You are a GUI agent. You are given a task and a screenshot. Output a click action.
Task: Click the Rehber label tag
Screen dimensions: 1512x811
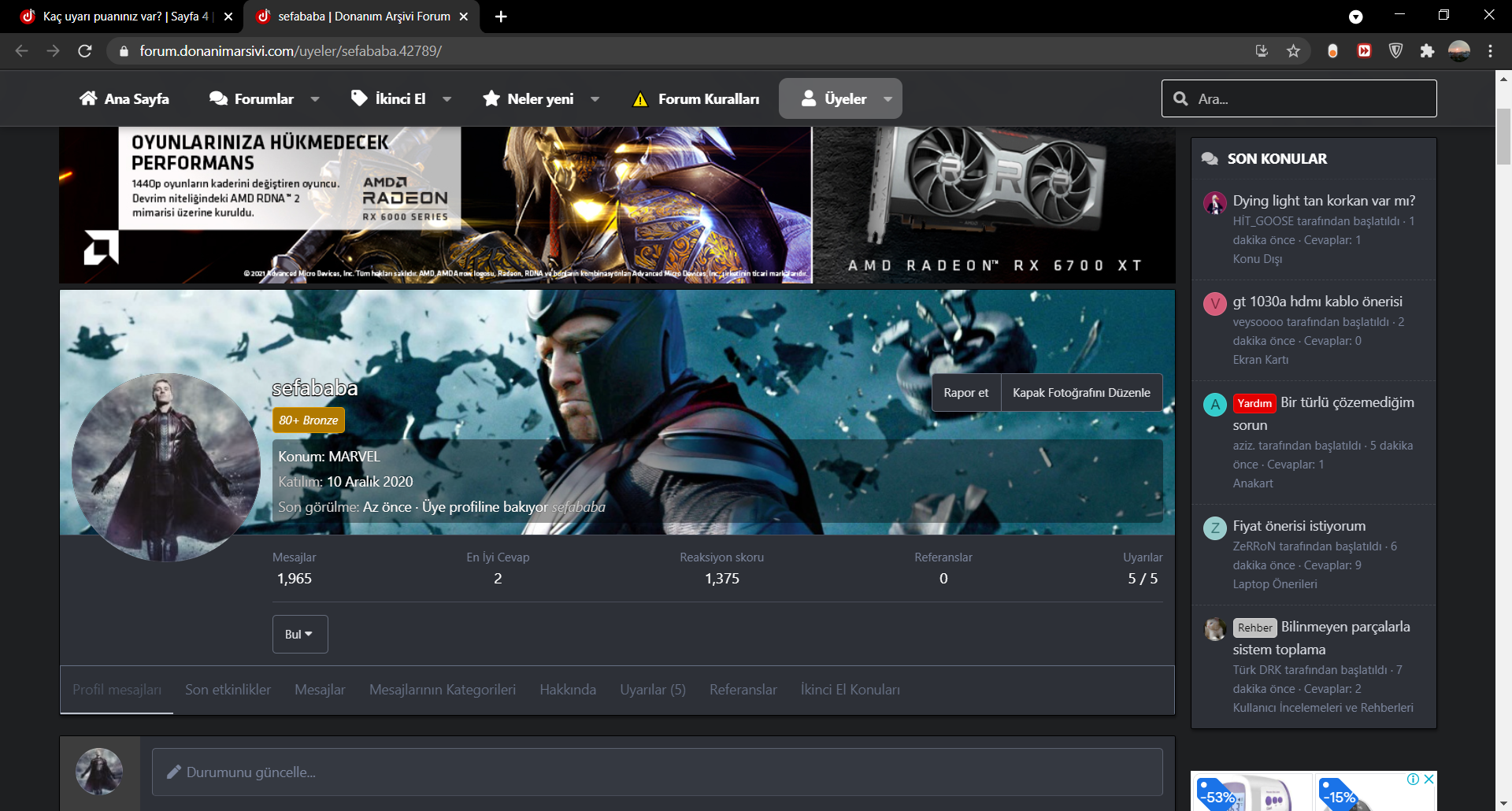click(1254, 628)
